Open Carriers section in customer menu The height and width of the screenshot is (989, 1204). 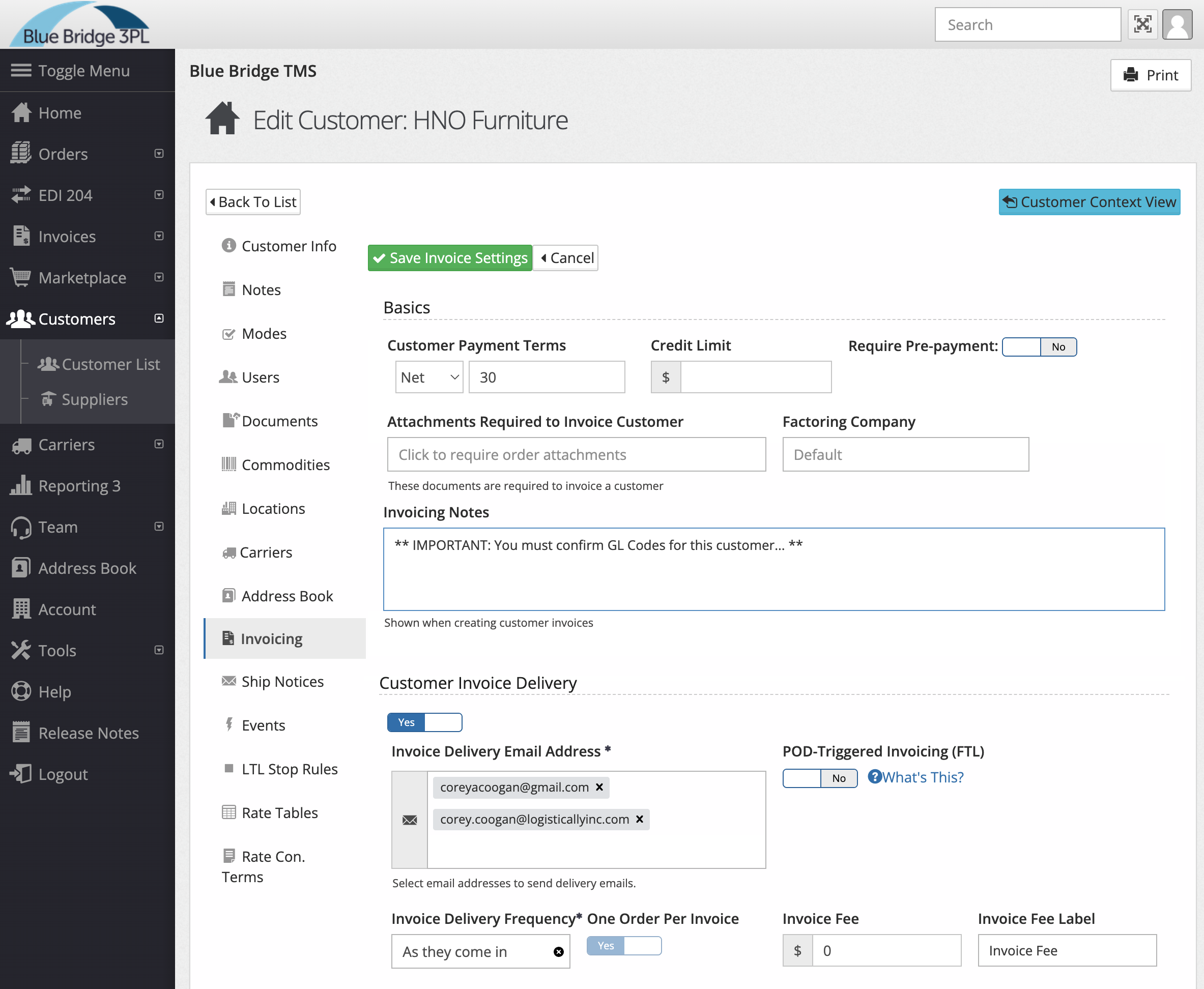click(257, 552)
